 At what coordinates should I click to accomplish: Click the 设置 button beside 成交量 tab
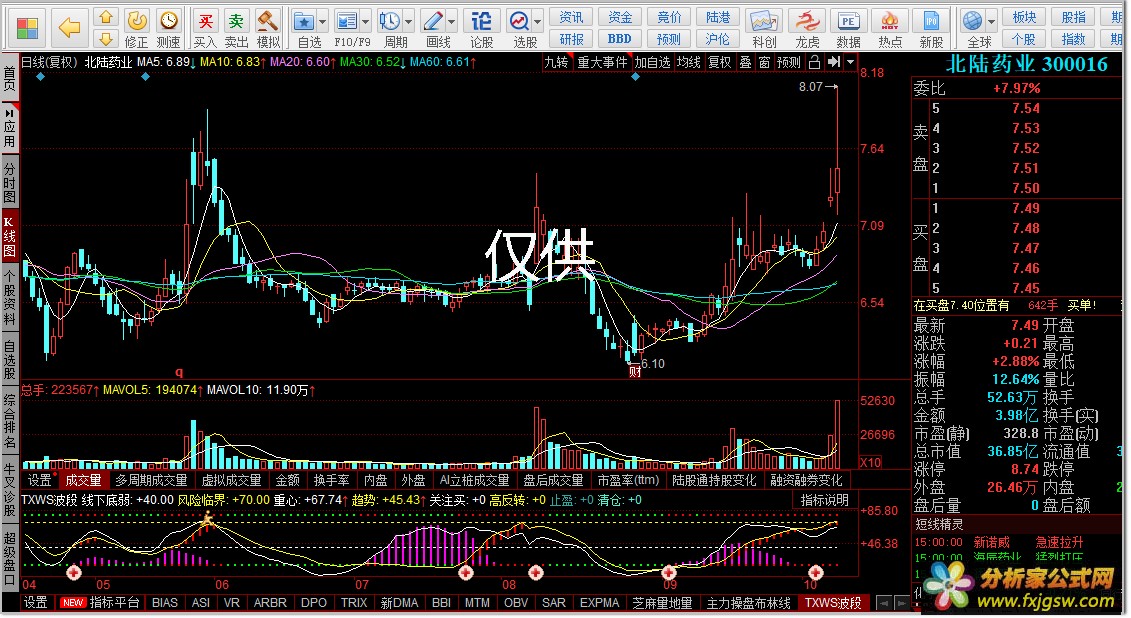pos(40,480)
